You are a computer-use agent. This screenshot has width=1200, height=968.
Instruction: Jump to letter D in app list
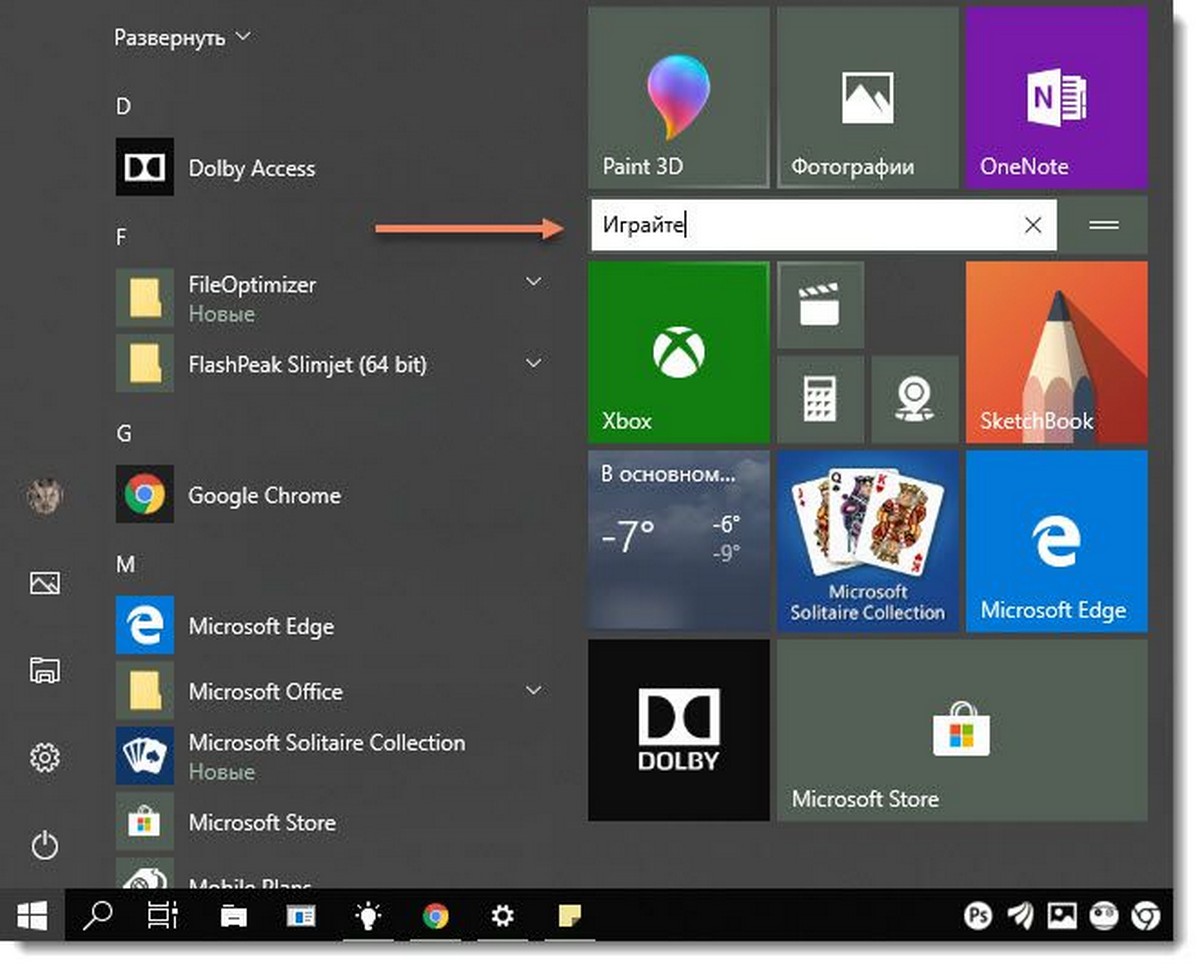[x=124, y=106]
